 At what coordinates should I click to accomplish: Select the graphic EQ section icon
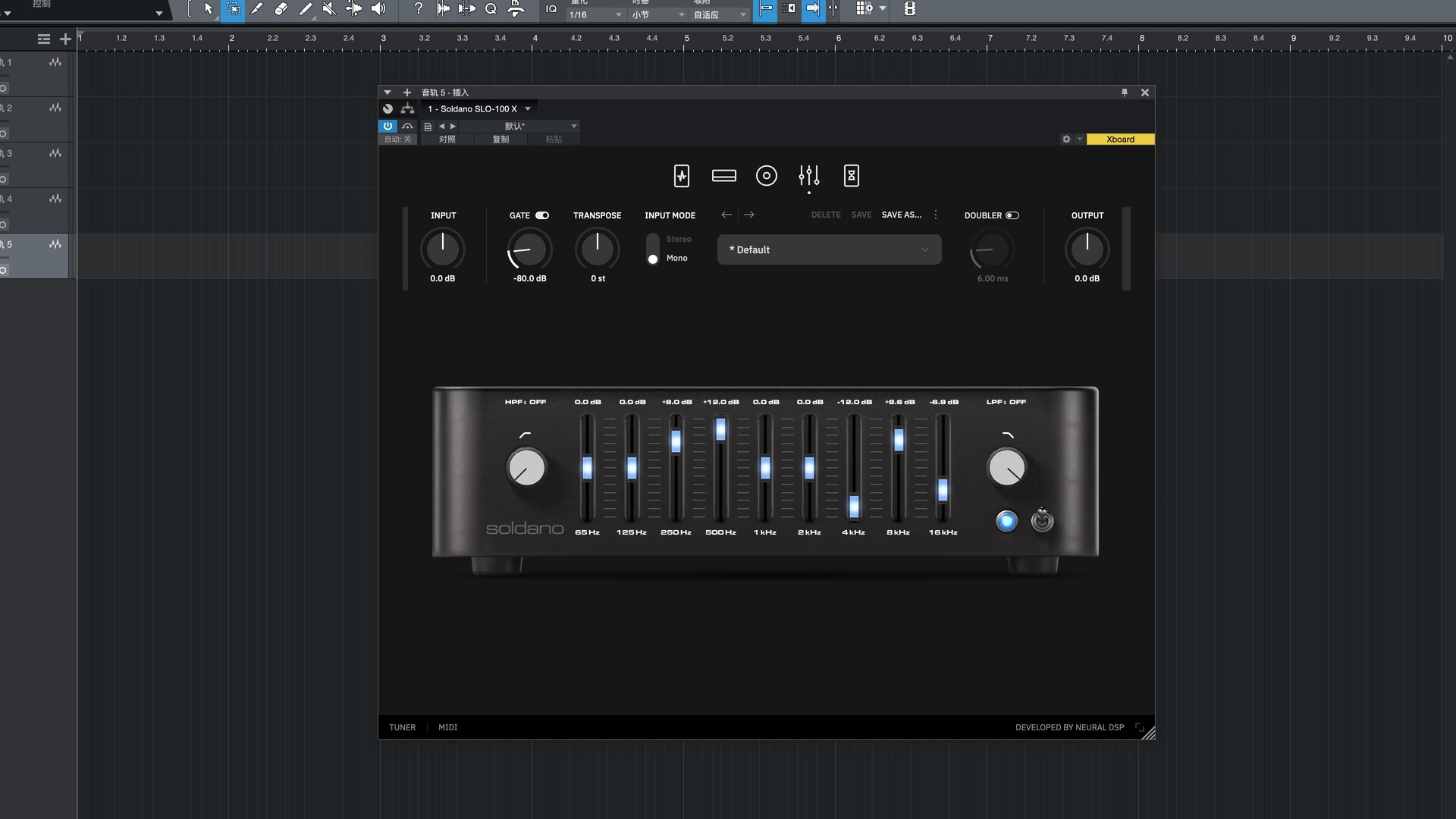click(808, 176)
